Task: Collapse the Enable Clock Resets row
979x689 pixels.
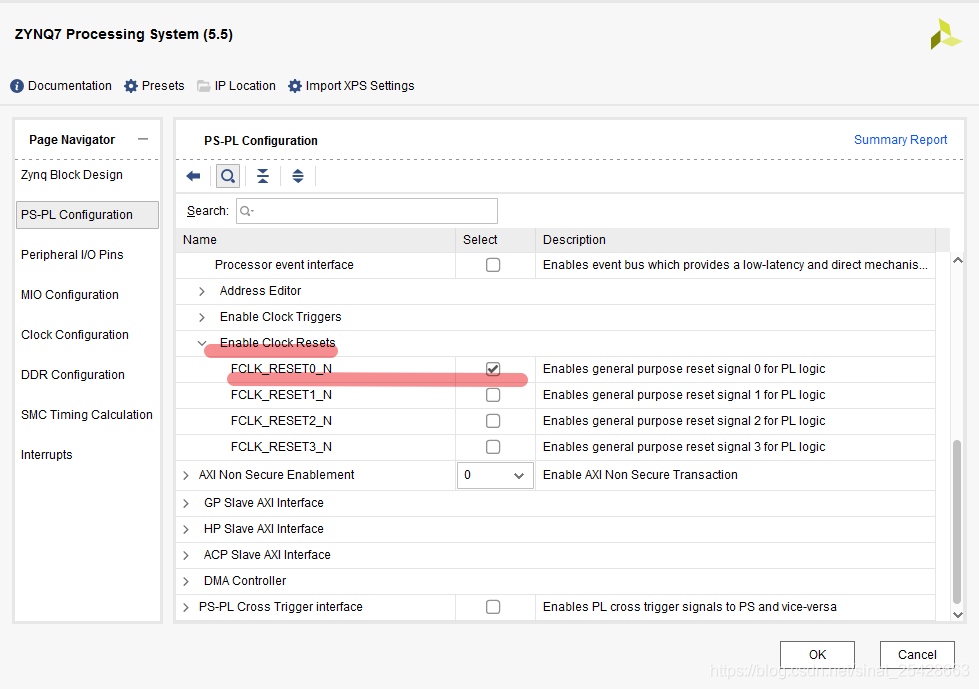Action: pyautogui.click(x=202, y=343)
